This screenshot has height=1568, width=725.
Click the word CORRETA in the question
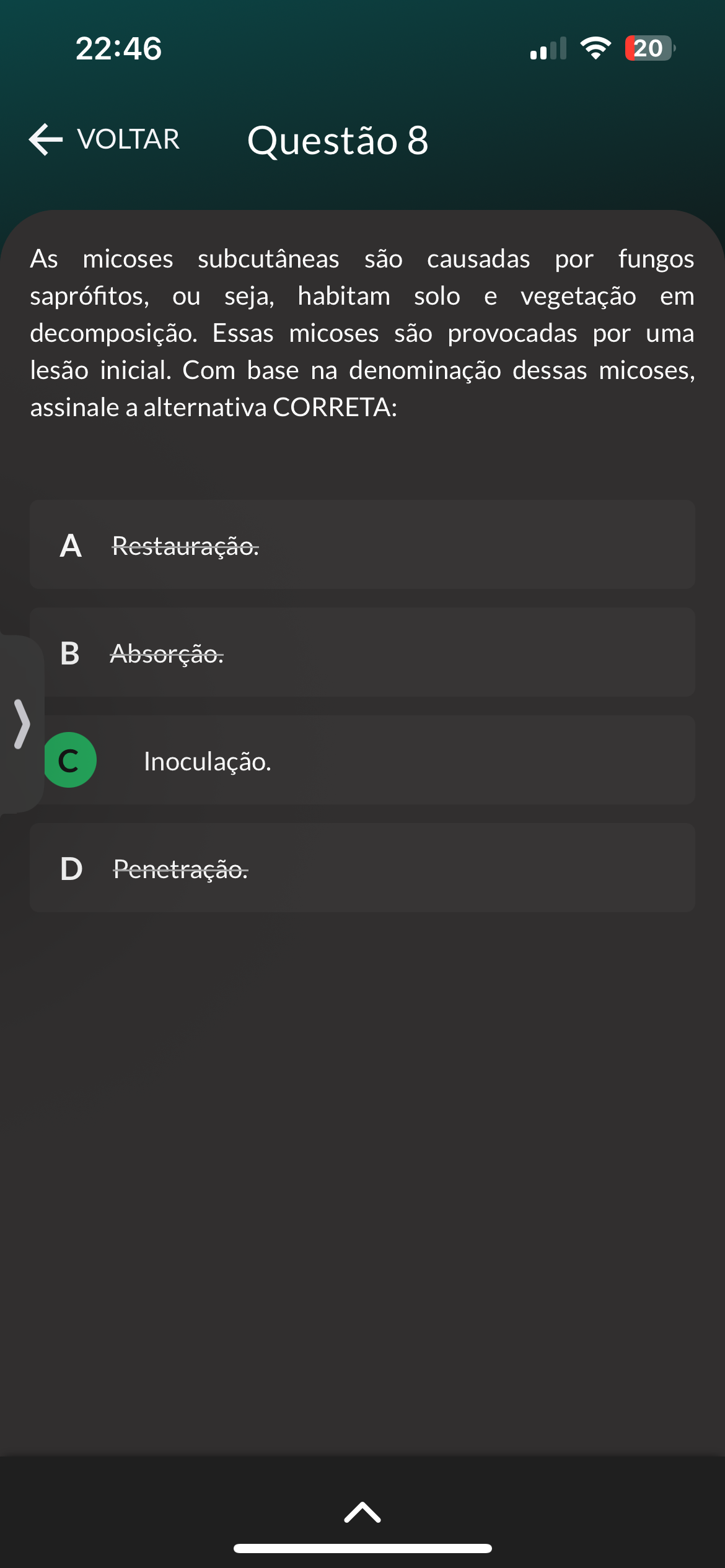[332, 407]
